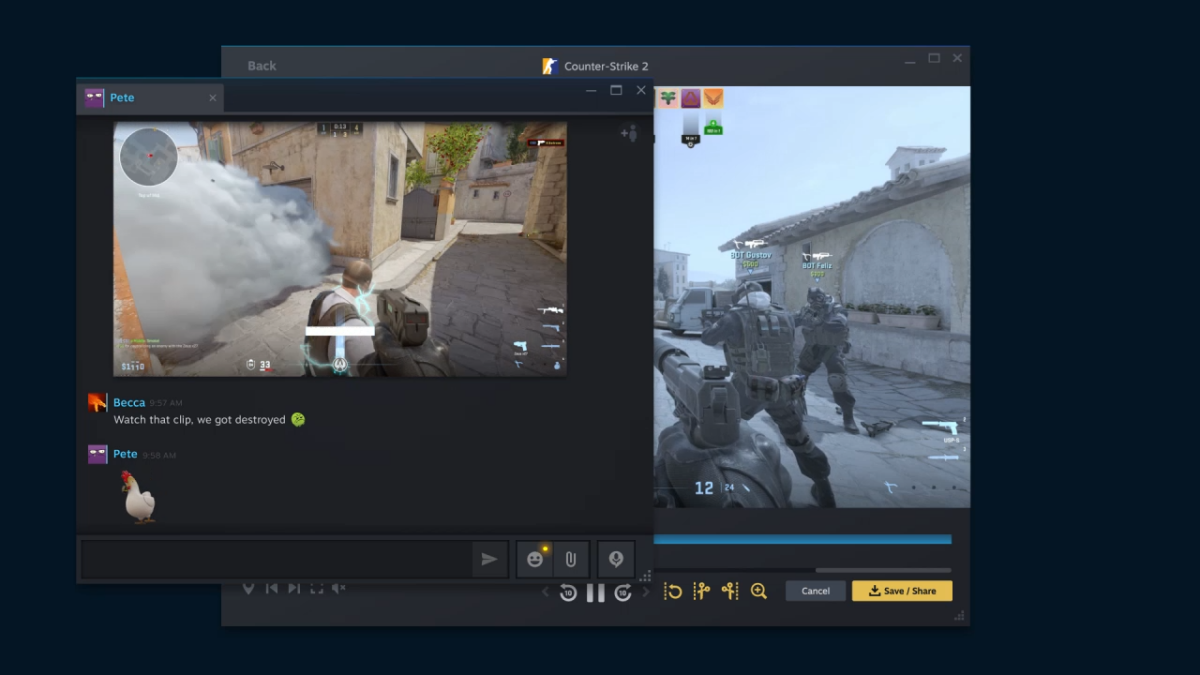The width and height of the screenshot is (1200, 675).
Task: Open the shared clip thumbnail in chat
Action: click(340, 249)
